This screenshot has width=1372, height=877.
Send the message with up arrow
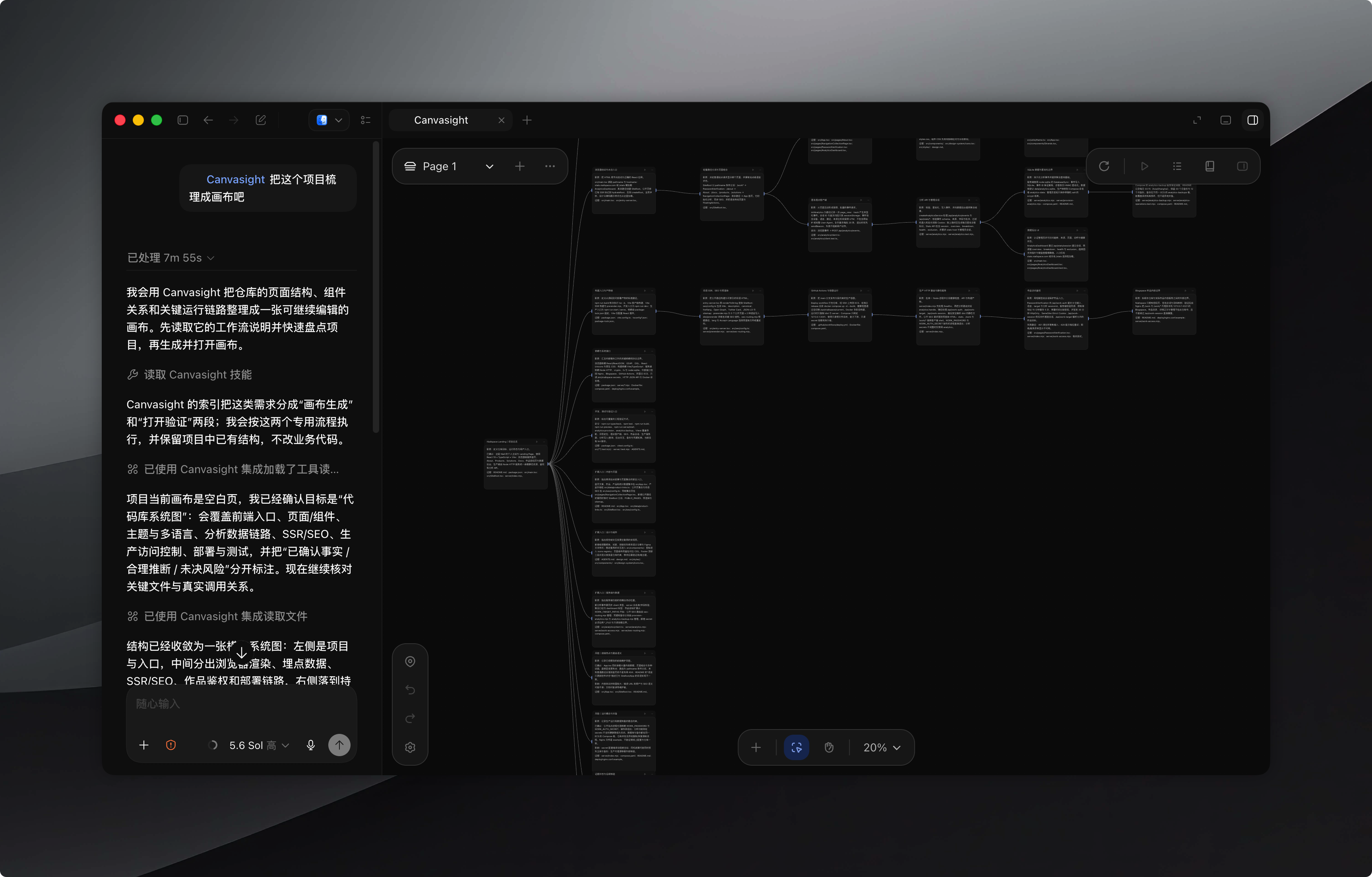coord(339,745)
